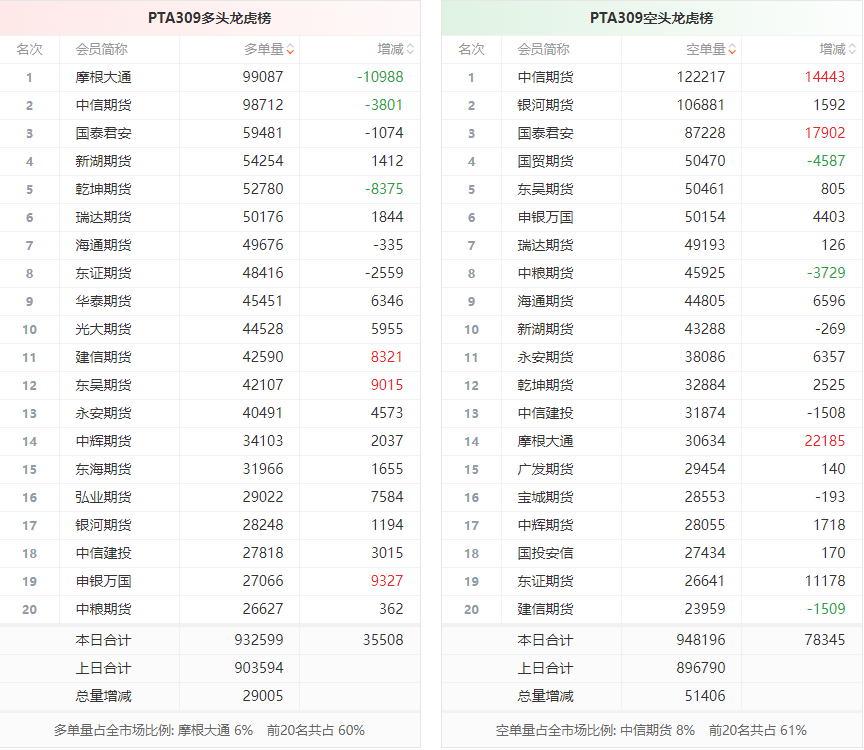864x750 pixels.
Task: Select 华泰期货 in the long table
Action: pos(104,301)
